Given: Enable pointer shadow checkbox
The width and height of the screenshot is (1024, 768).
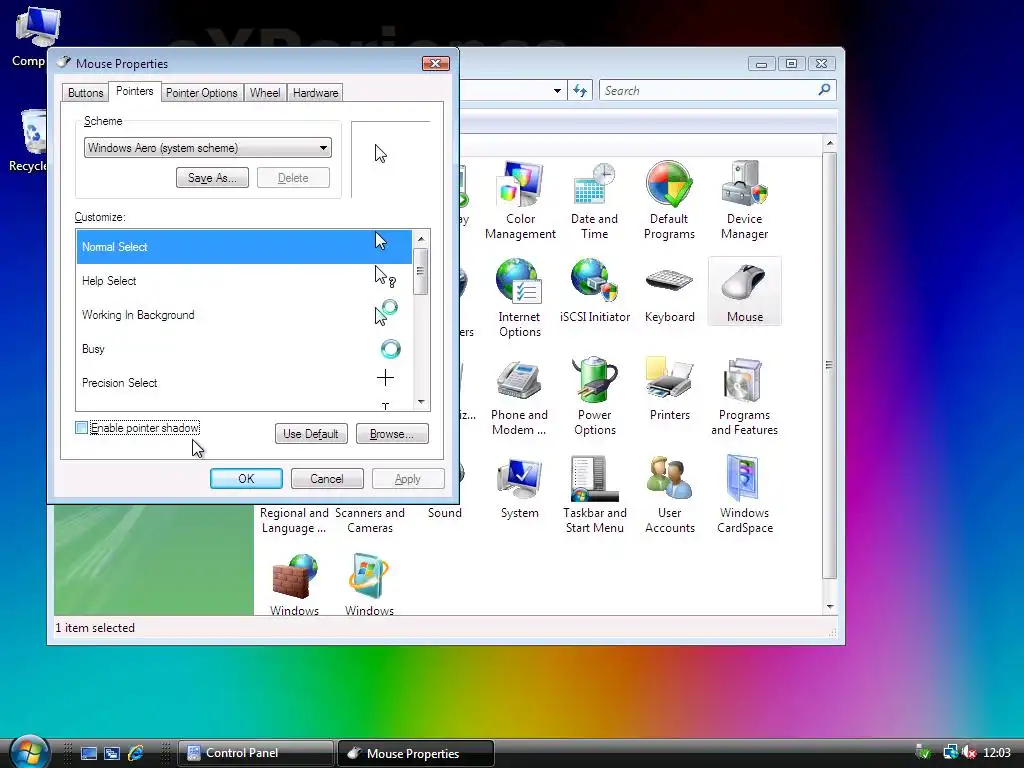Looking at the screenshot, I should coord(82,428).
